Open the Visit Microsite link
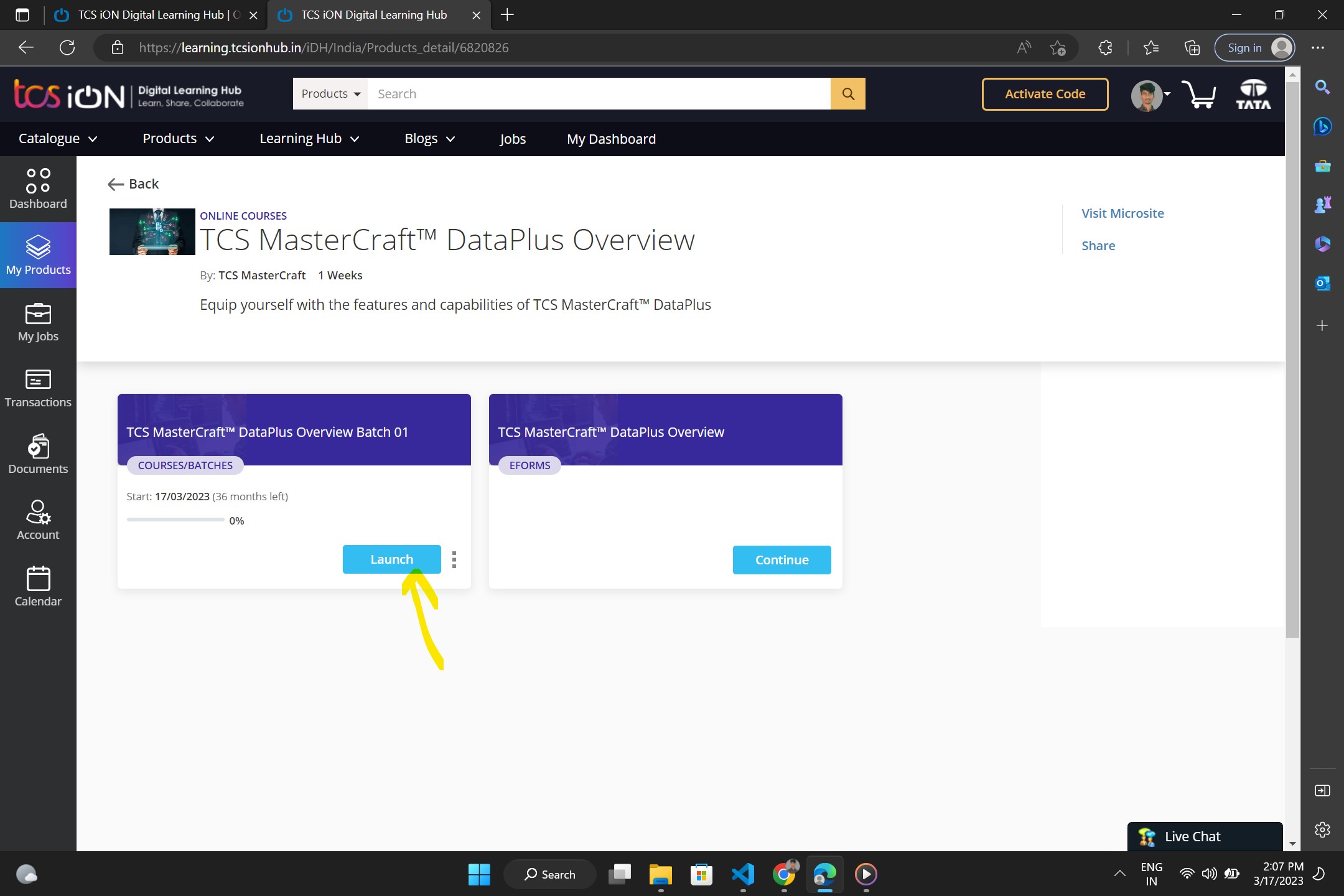Image resolution: width=1344 pixels, height=896 pixels. 1122,213
